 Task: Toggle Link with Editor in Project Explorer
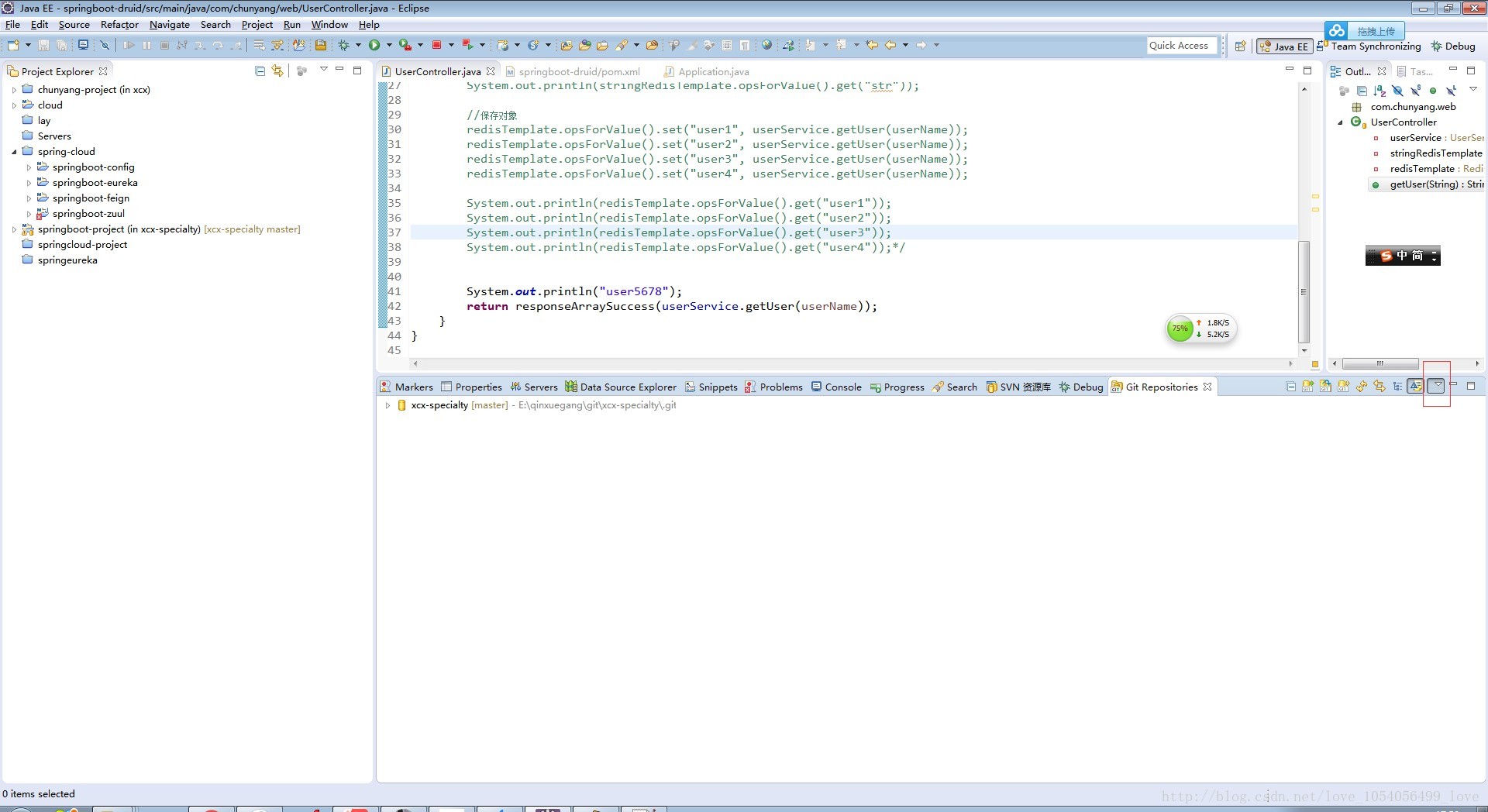pyautogui.click(x=277, y=71)
